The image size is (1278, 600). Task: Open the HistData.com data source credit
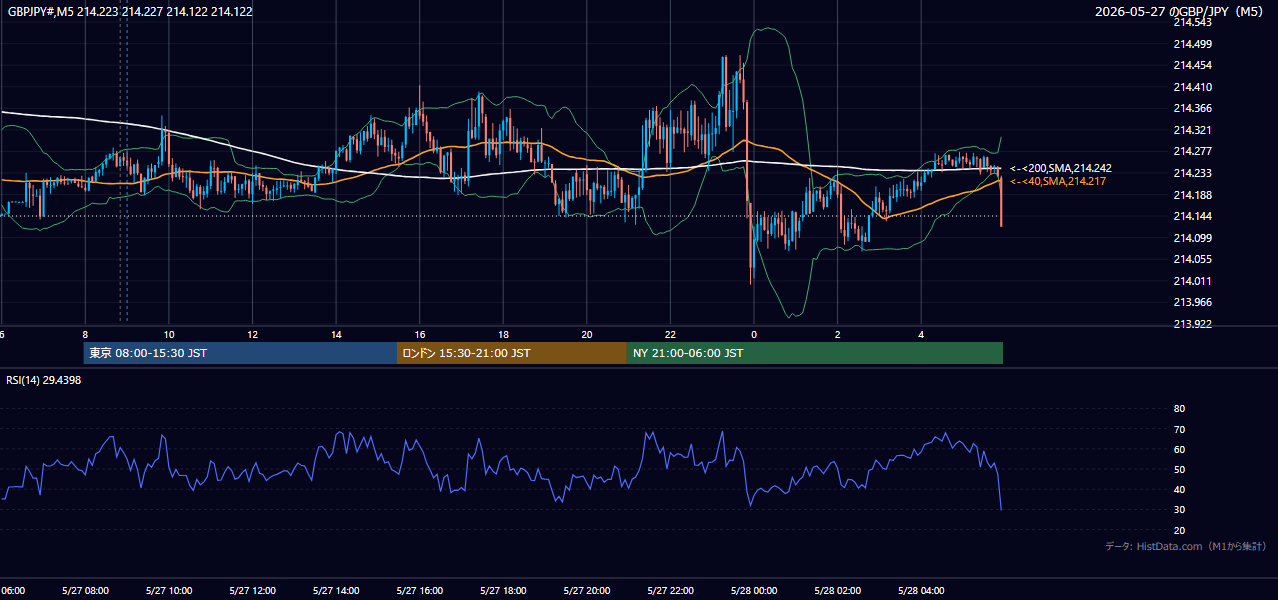[x=1186, y=546]
